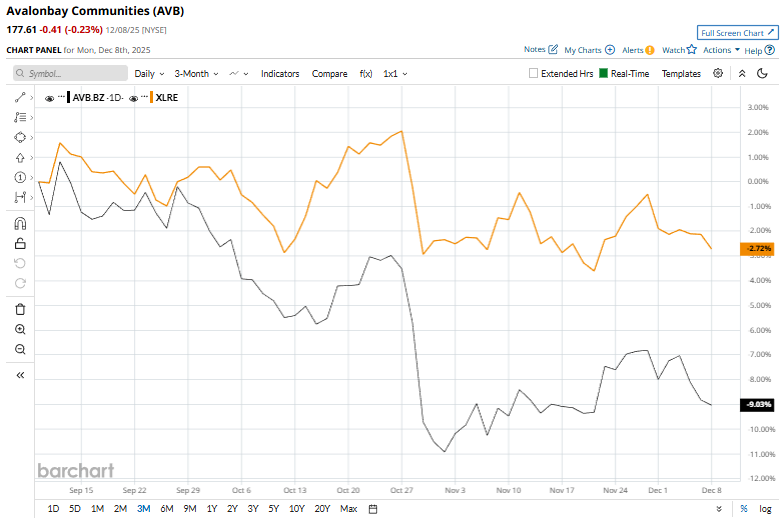Screen dimensions: 781x525
Task: Enable the Extended Hrs checkbox
Action: (533, 73)
